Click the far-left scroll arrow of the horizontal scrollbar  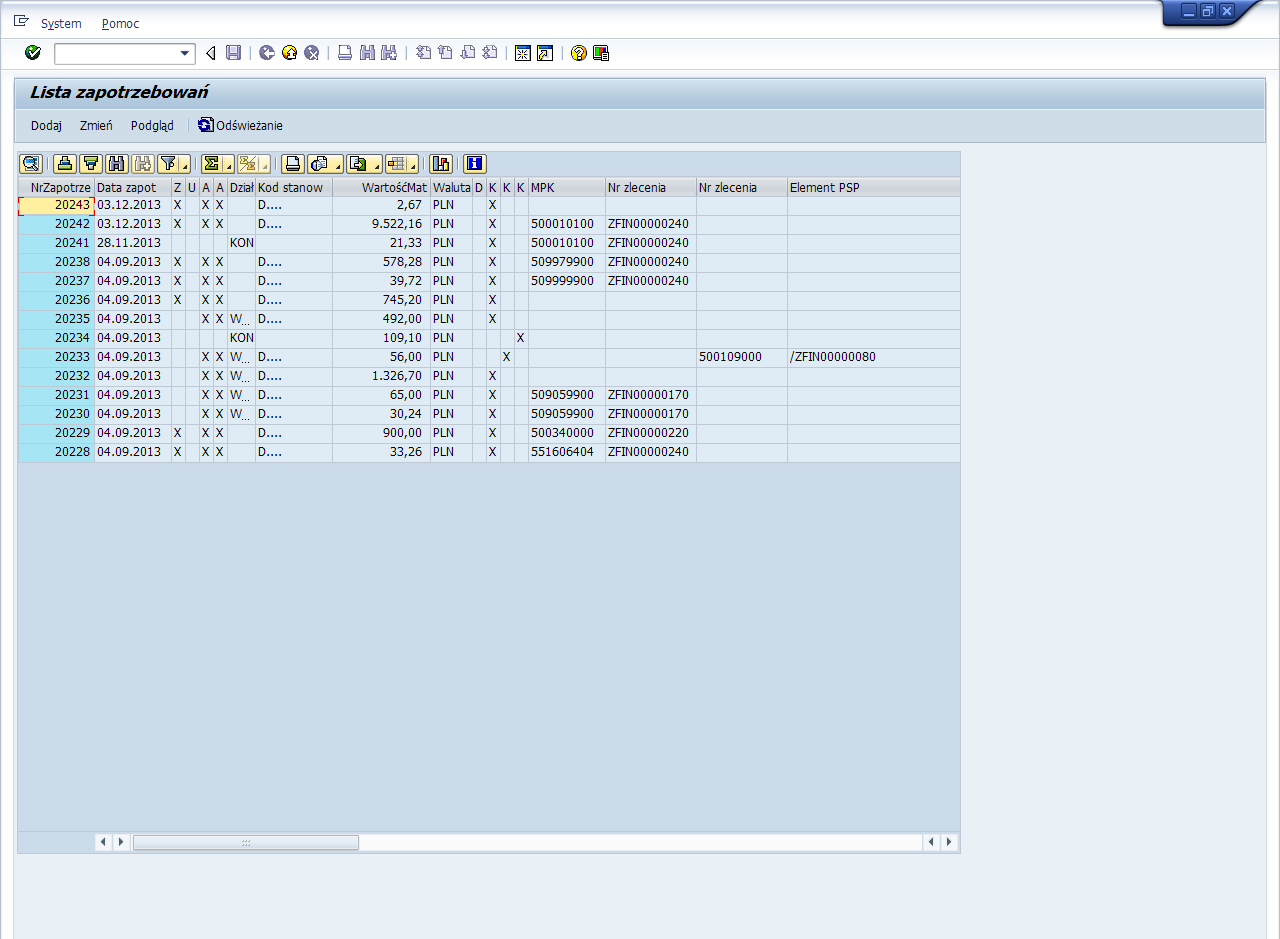[x=104, y=842]
